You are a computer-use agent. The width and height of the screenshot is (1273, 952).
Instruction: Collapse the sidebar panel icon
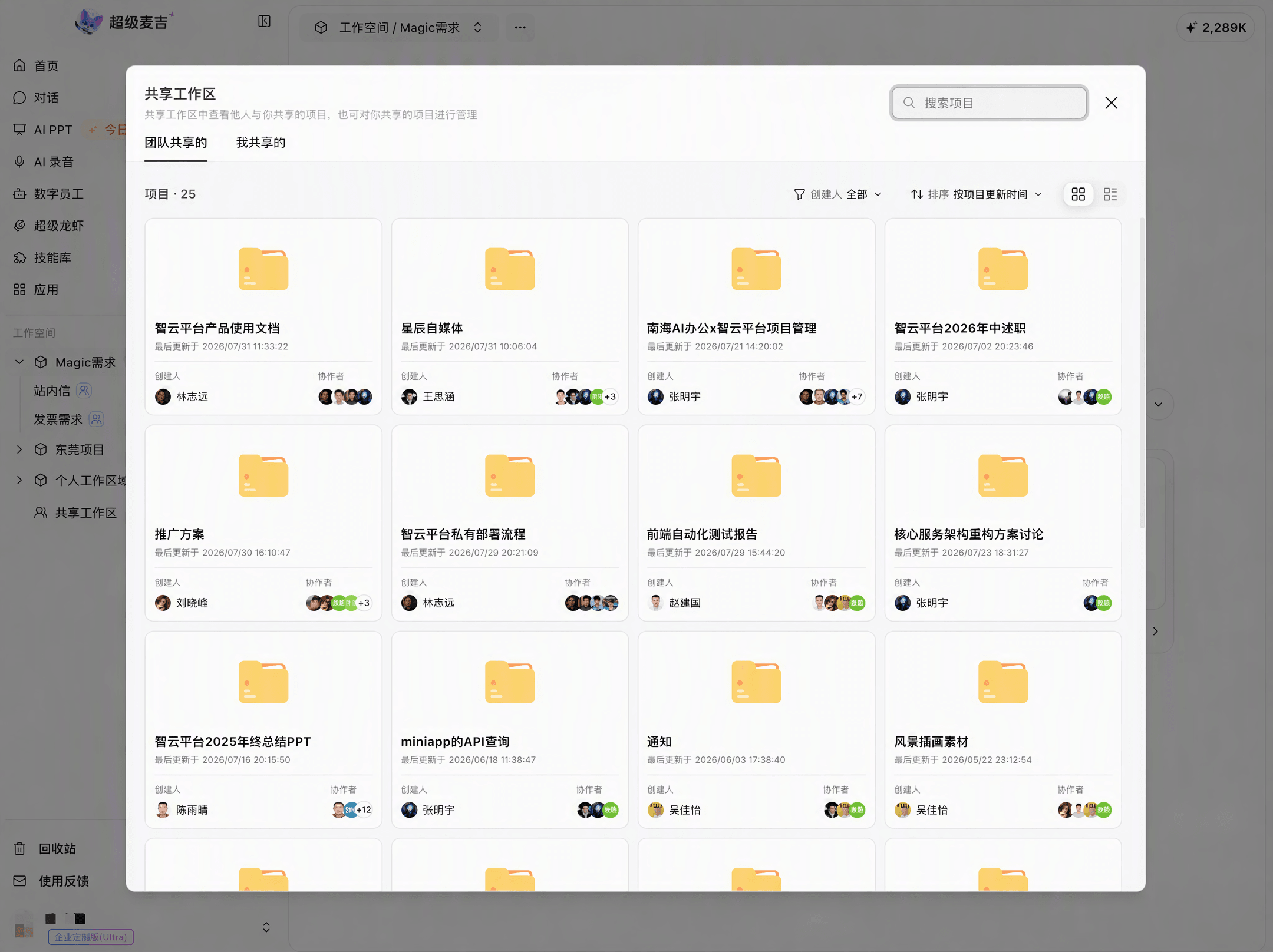264,21
